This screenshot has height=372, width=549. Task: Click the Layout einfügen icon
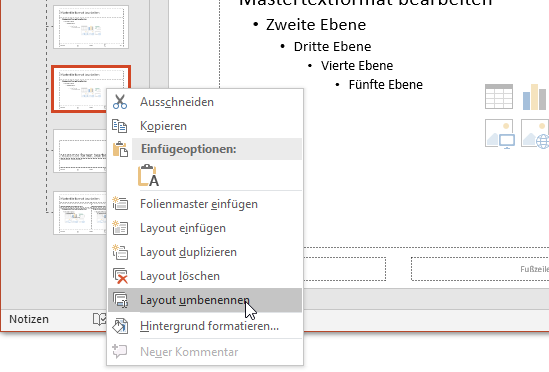pyautogui.click(x=120, y=228)
